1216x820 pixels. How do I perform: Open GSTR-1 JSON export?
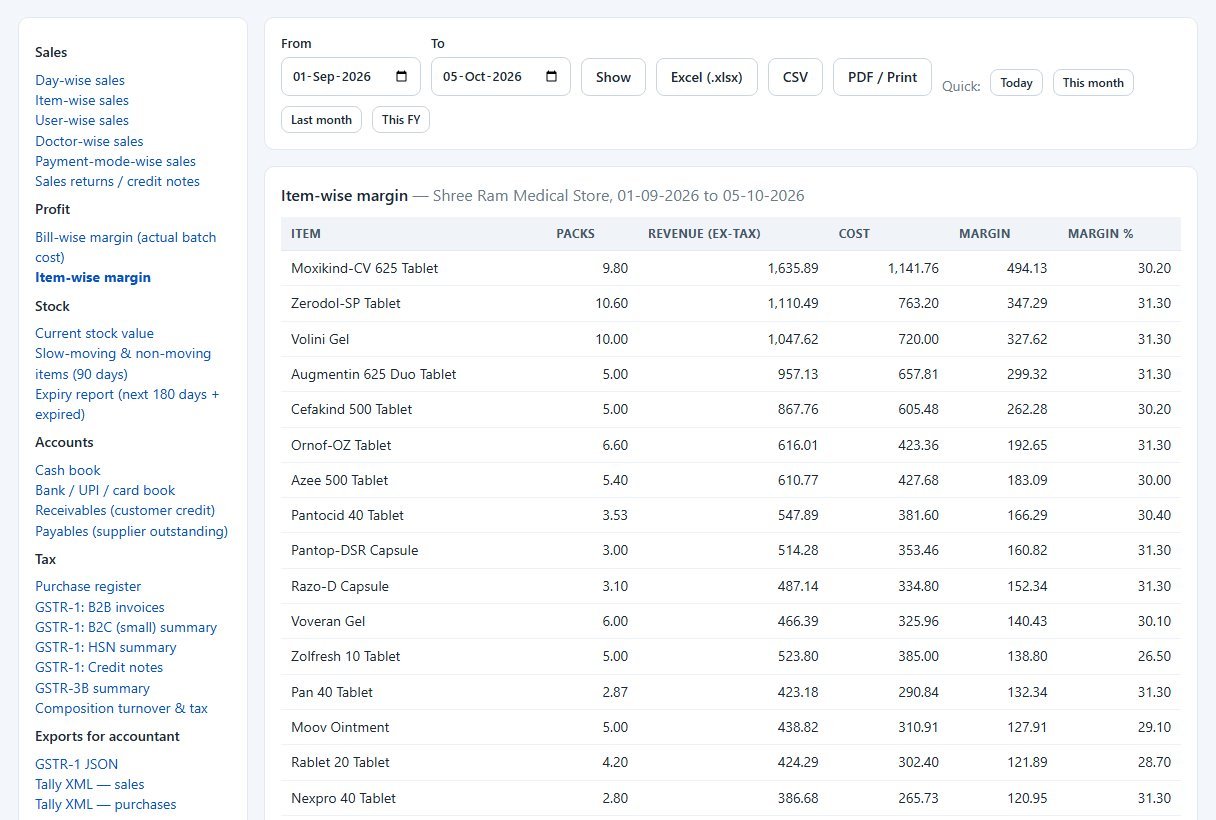tap(77, 764)
